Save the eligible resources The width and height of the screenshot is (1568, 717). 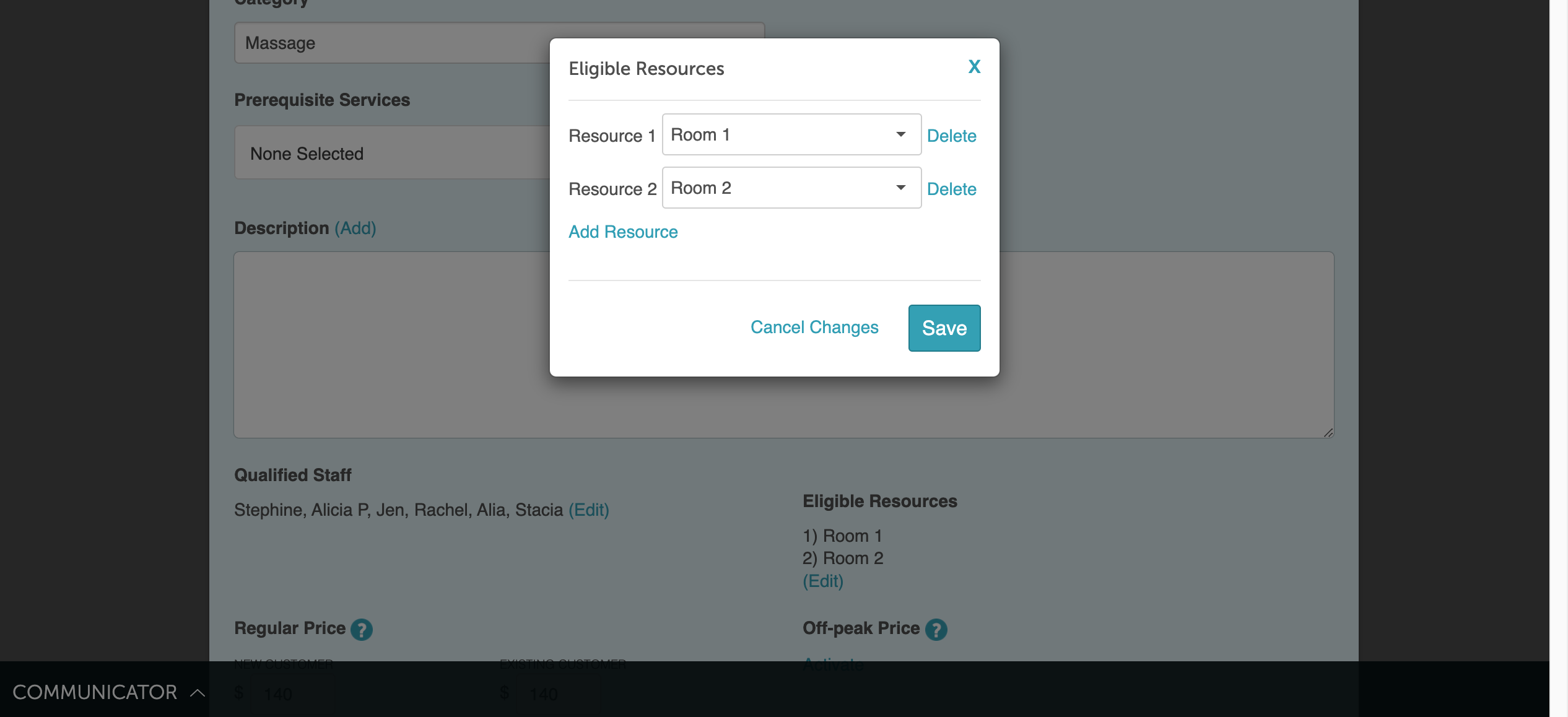coord(944,328)
